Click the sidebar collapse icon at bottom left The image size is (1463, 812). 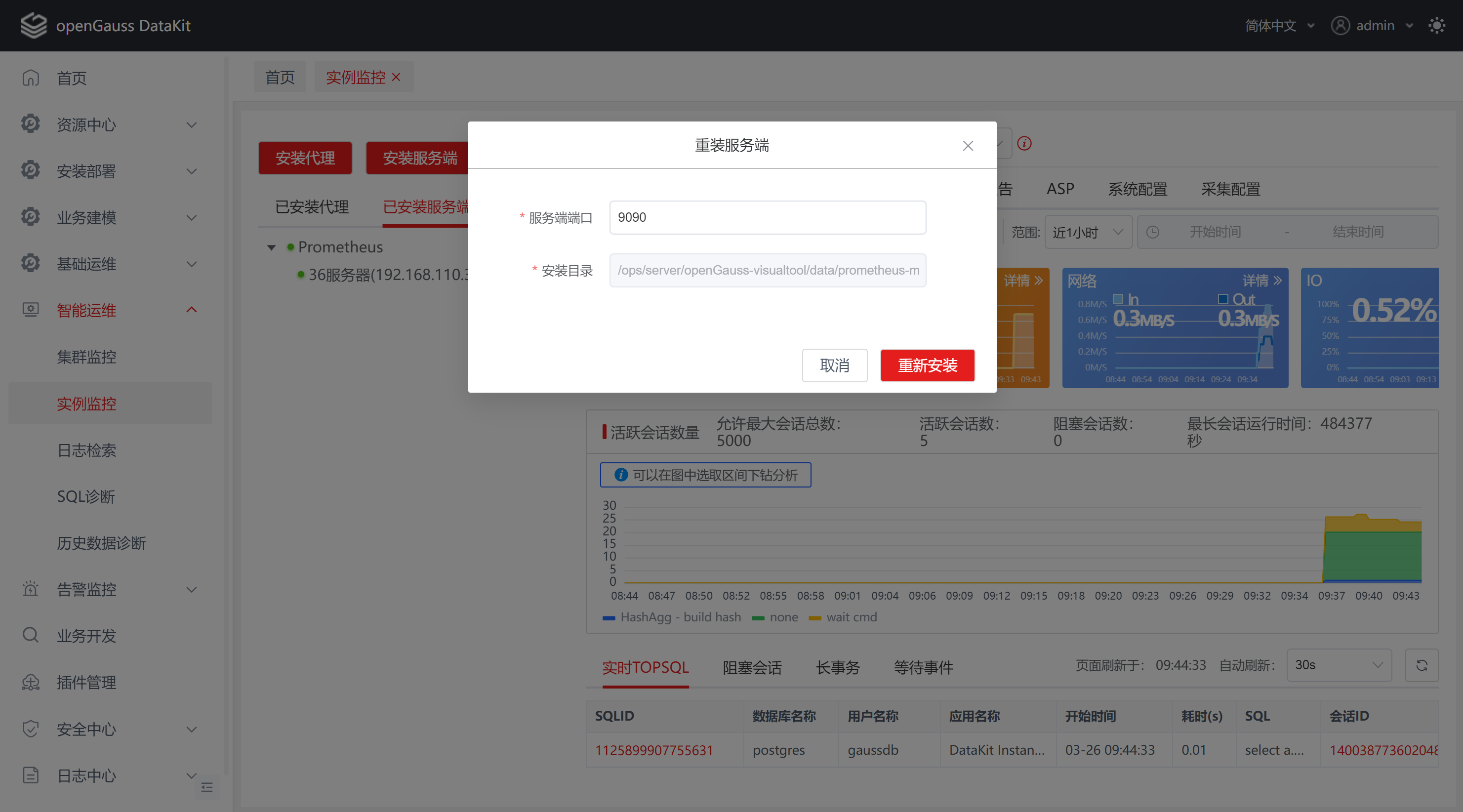[x=207, y=788]
